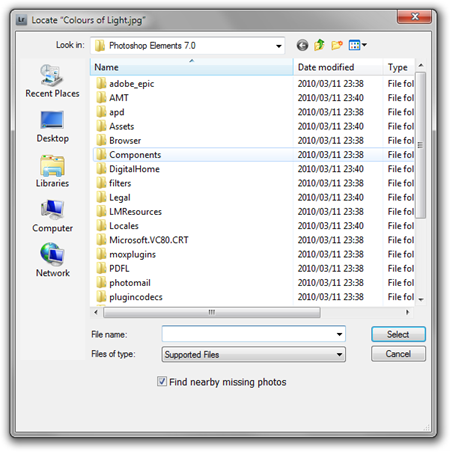Click the scroll right arrow

pyautogui.click(x=407, y=312)
